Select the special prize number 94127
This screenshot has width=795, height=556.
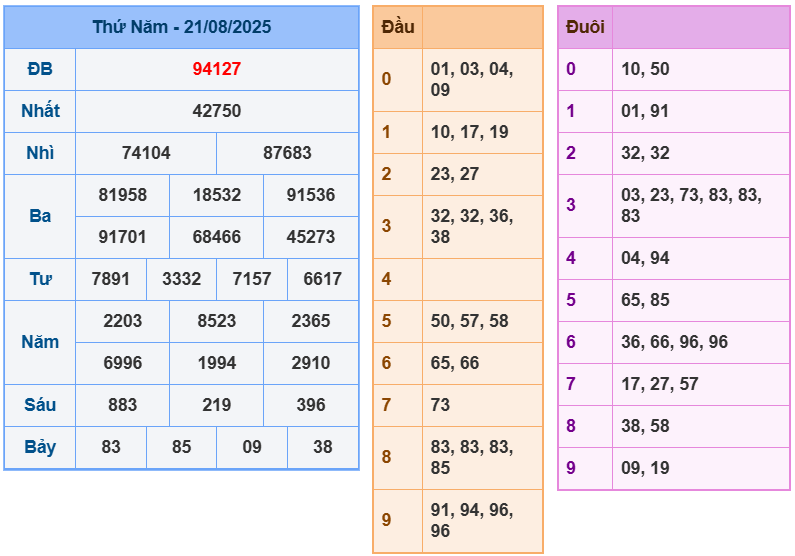[x=217, y=69]
